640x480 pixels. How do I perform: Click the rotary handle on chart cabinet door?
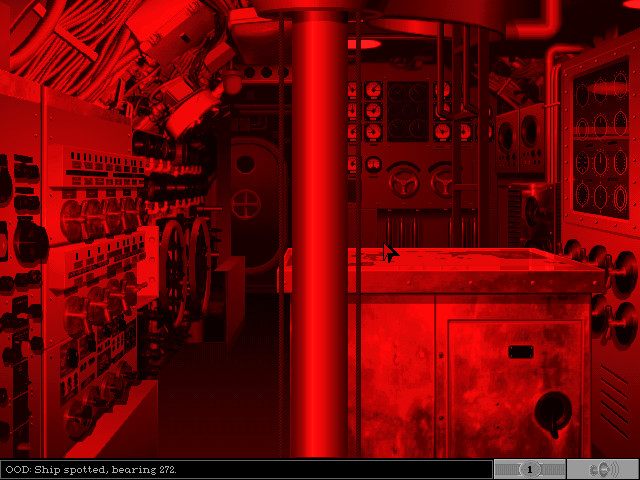point(553,414)
